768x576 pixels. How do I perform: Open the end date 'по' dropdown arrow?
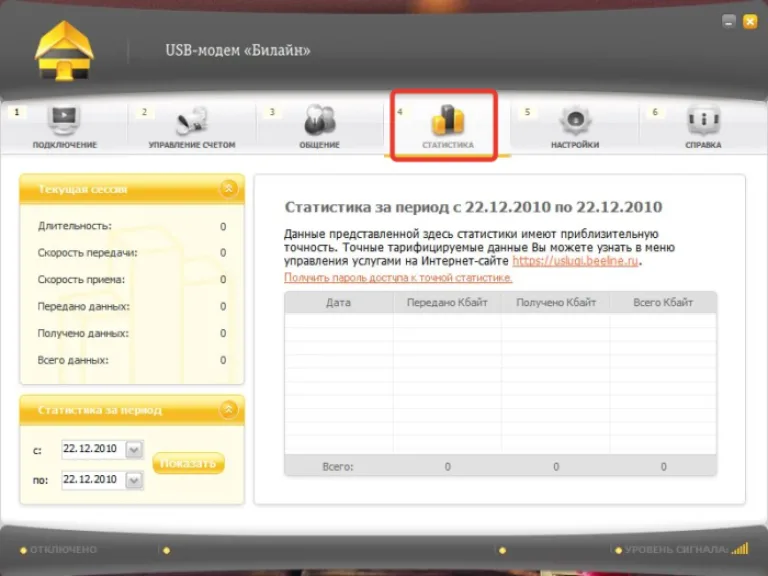point(134,480)
